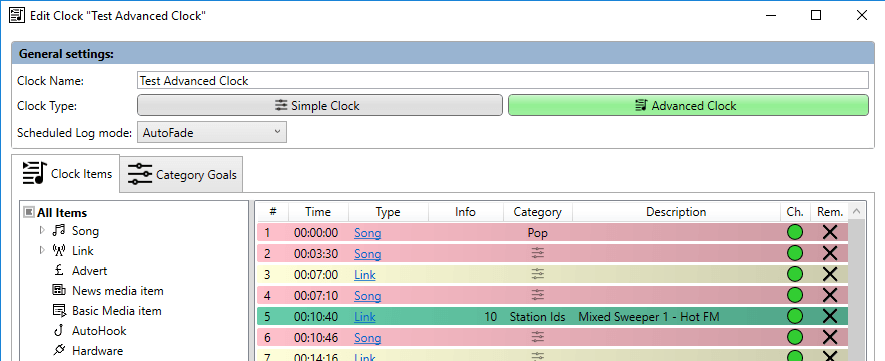Expand the Song tree node
This screenshot has height=361, width=885.
42,231
